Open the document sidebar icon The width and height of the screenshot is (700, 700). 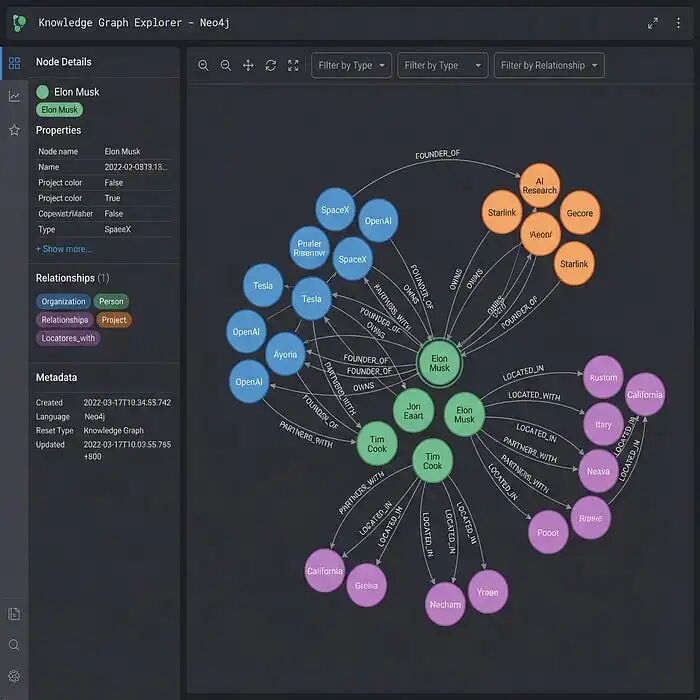tap(14, 614)
